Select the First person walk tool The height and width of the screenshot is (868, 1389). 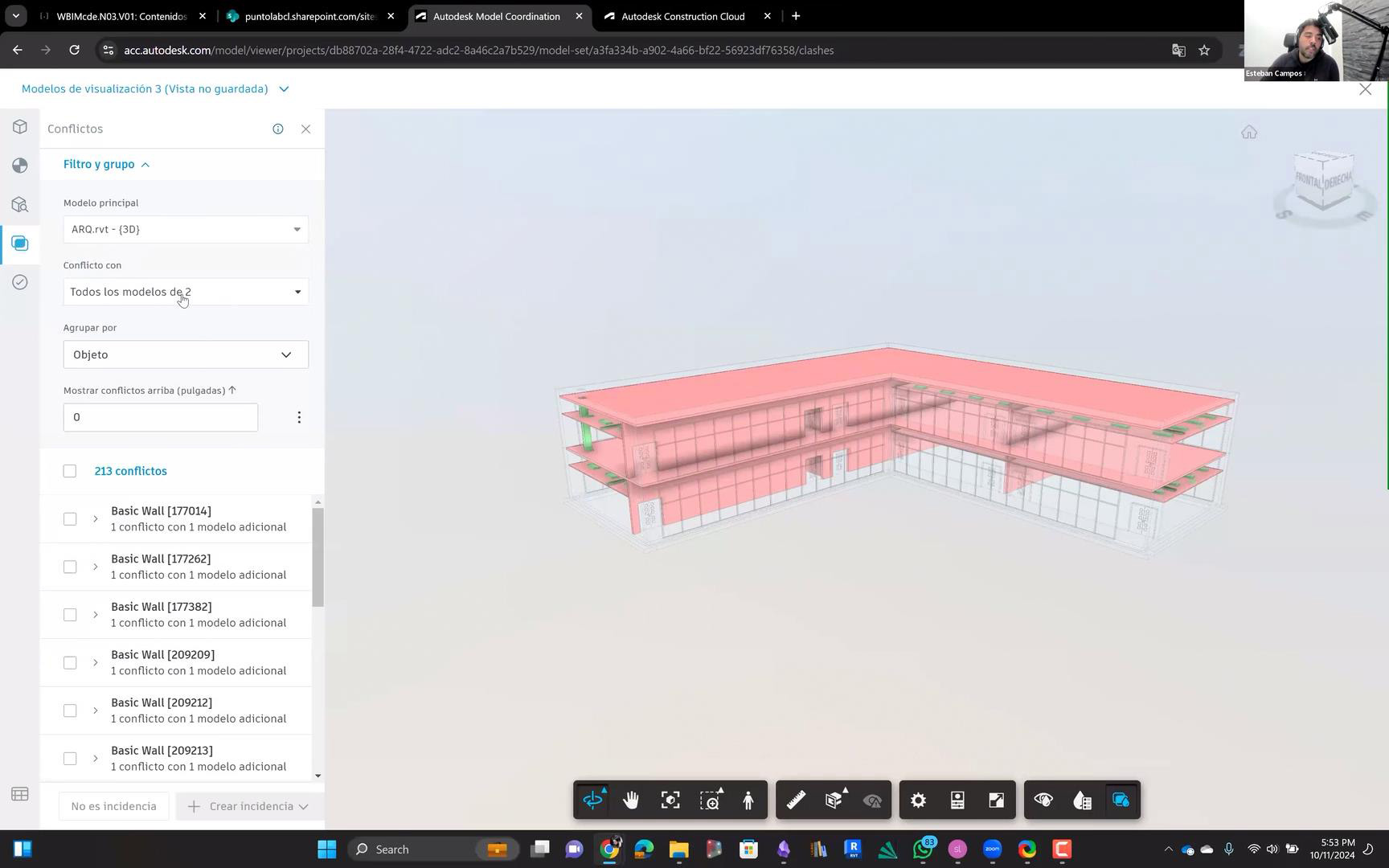(748, 800)
